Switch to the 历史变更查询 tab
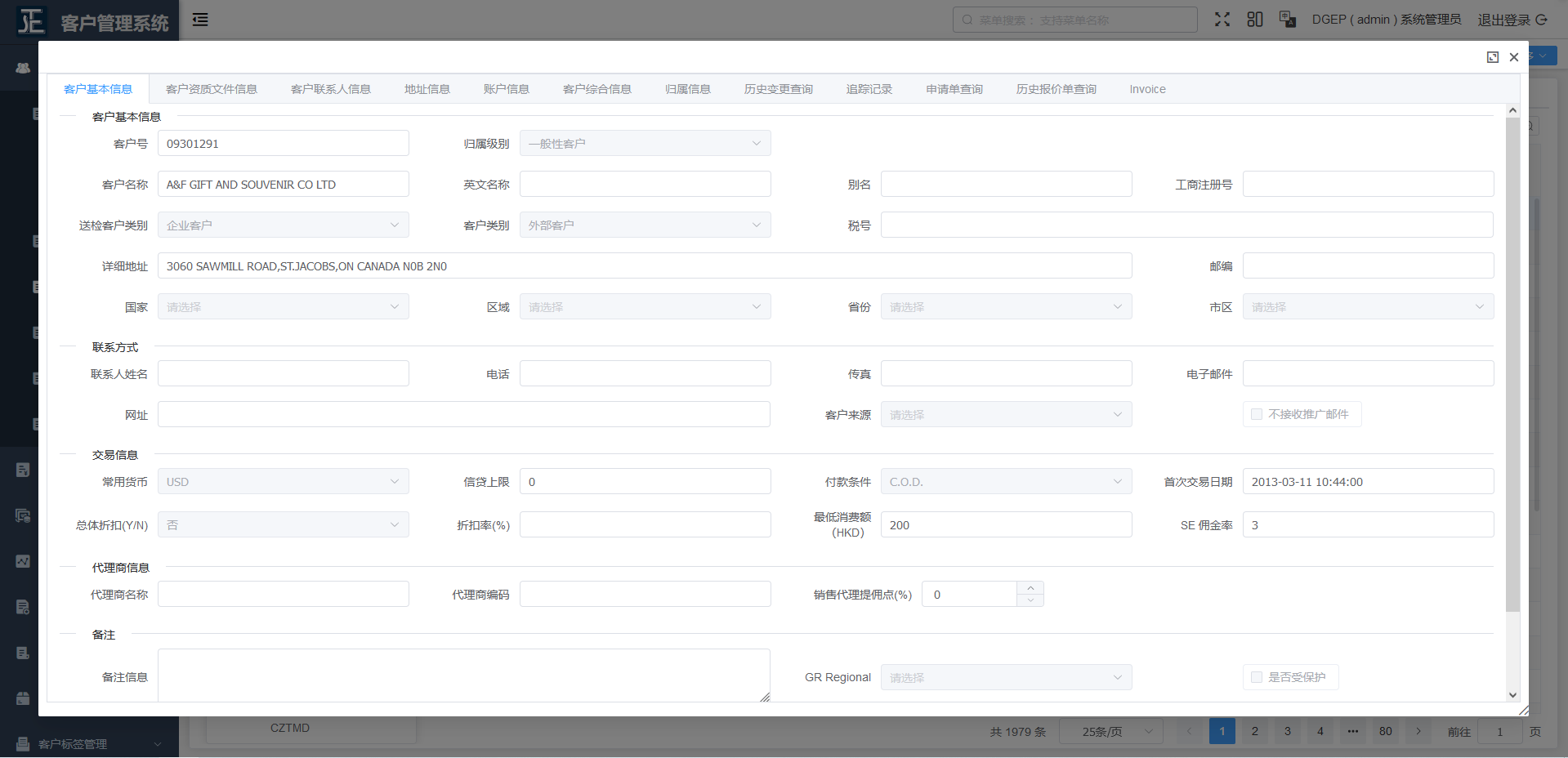Screen dimensions: 1568x758 779,89
